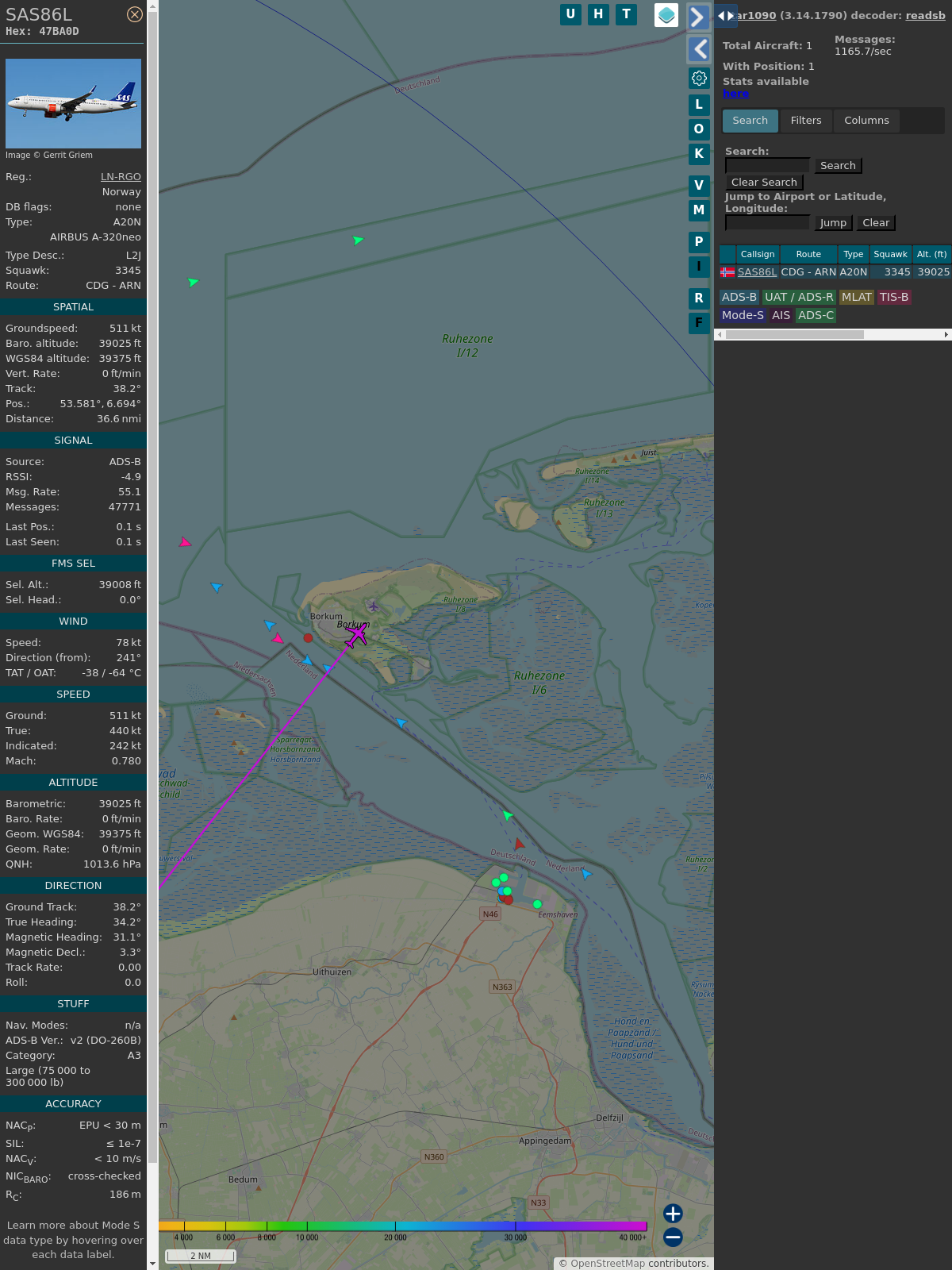Toggle the MLAT source filter
The width and height of the screenshot is (952, 1270).
tap(856, 297)
